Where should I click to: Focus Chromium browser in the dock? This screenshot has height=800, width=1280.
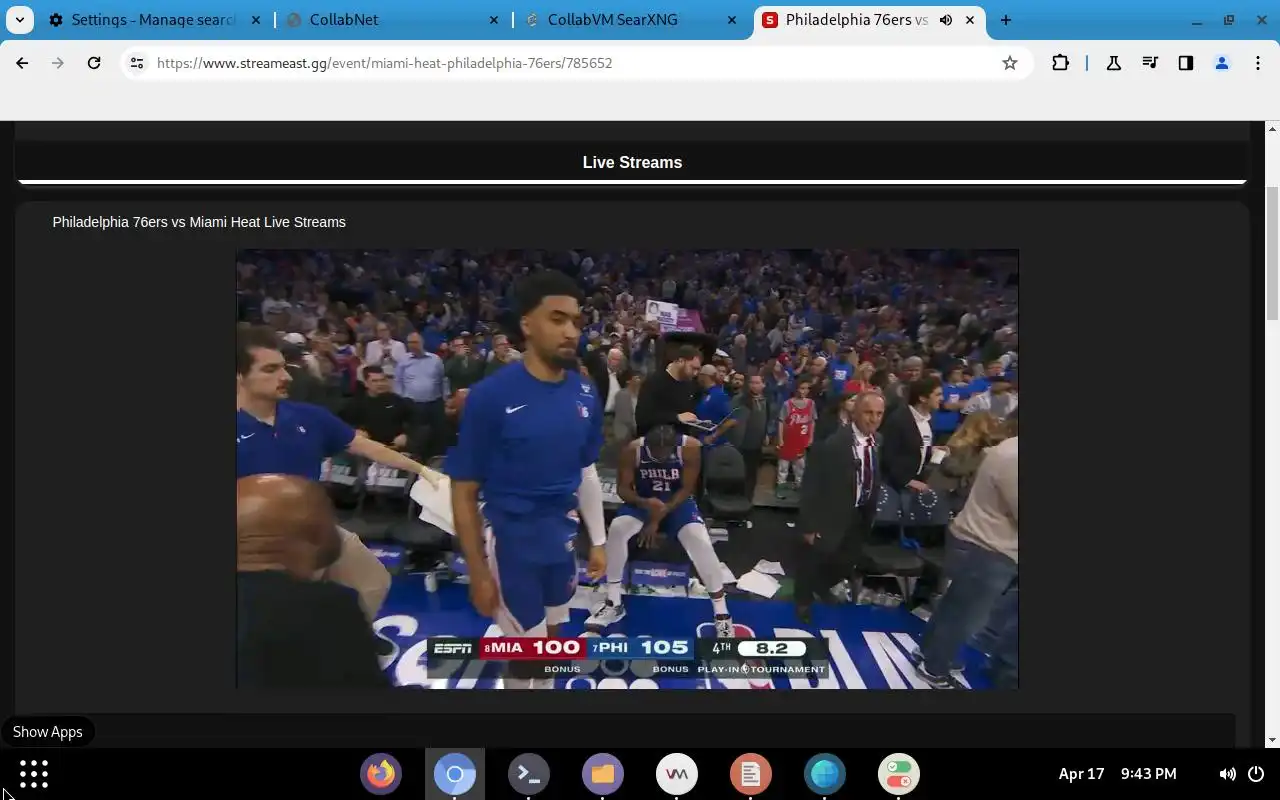pos(455,774)
